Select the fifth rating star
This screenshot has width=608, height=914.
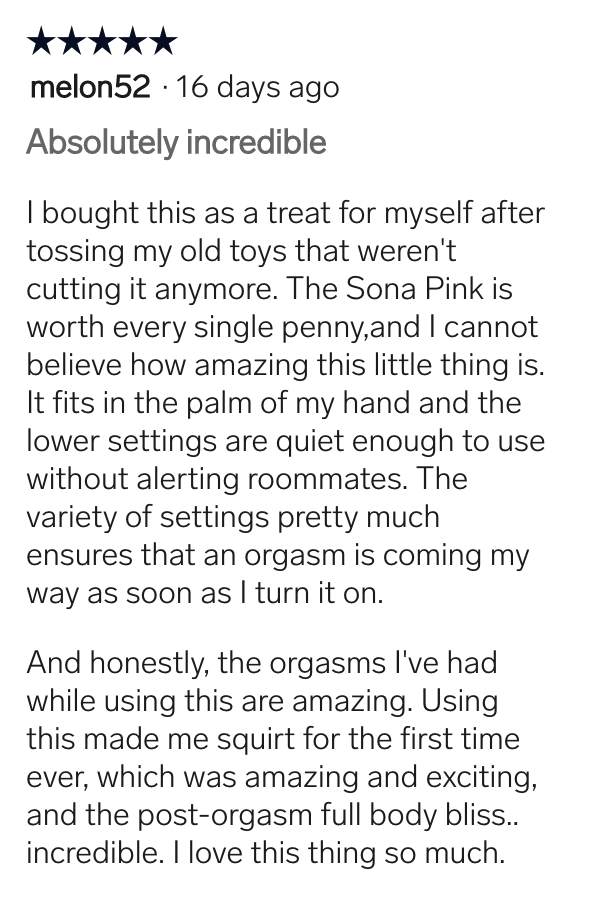click(x=162, y=41)
